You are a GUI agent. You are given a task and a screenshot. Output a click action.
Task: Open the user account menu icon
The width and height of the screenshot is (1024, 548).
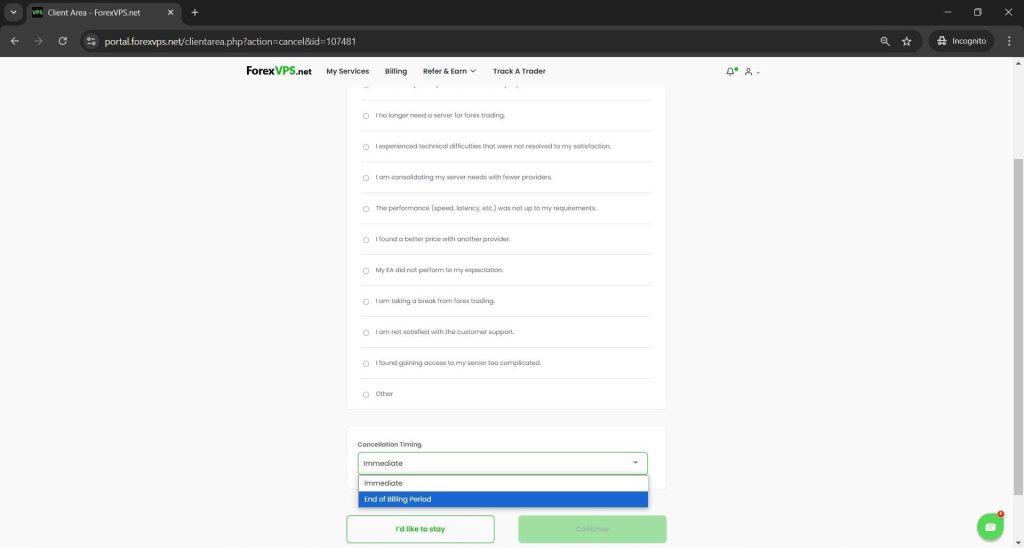752,72
